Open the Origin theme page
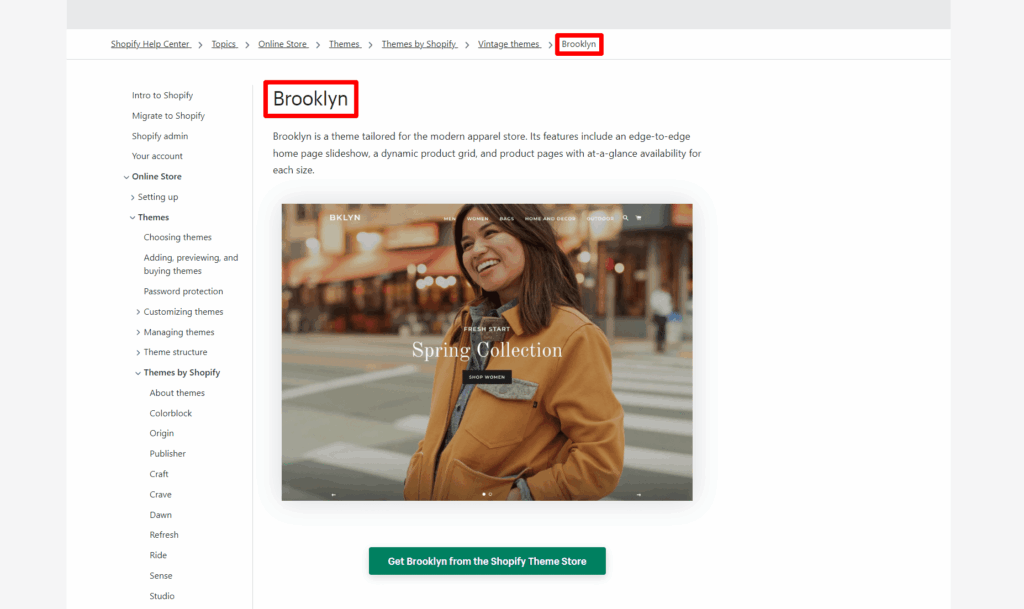1024x609 pixels. click(x=161, y=433)
